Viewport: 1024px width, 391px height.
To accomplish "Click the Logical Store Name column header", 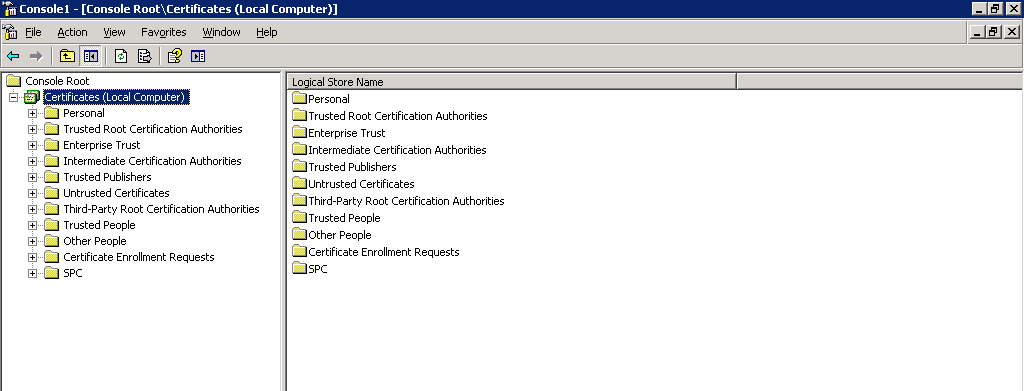I will pos(511,82).
